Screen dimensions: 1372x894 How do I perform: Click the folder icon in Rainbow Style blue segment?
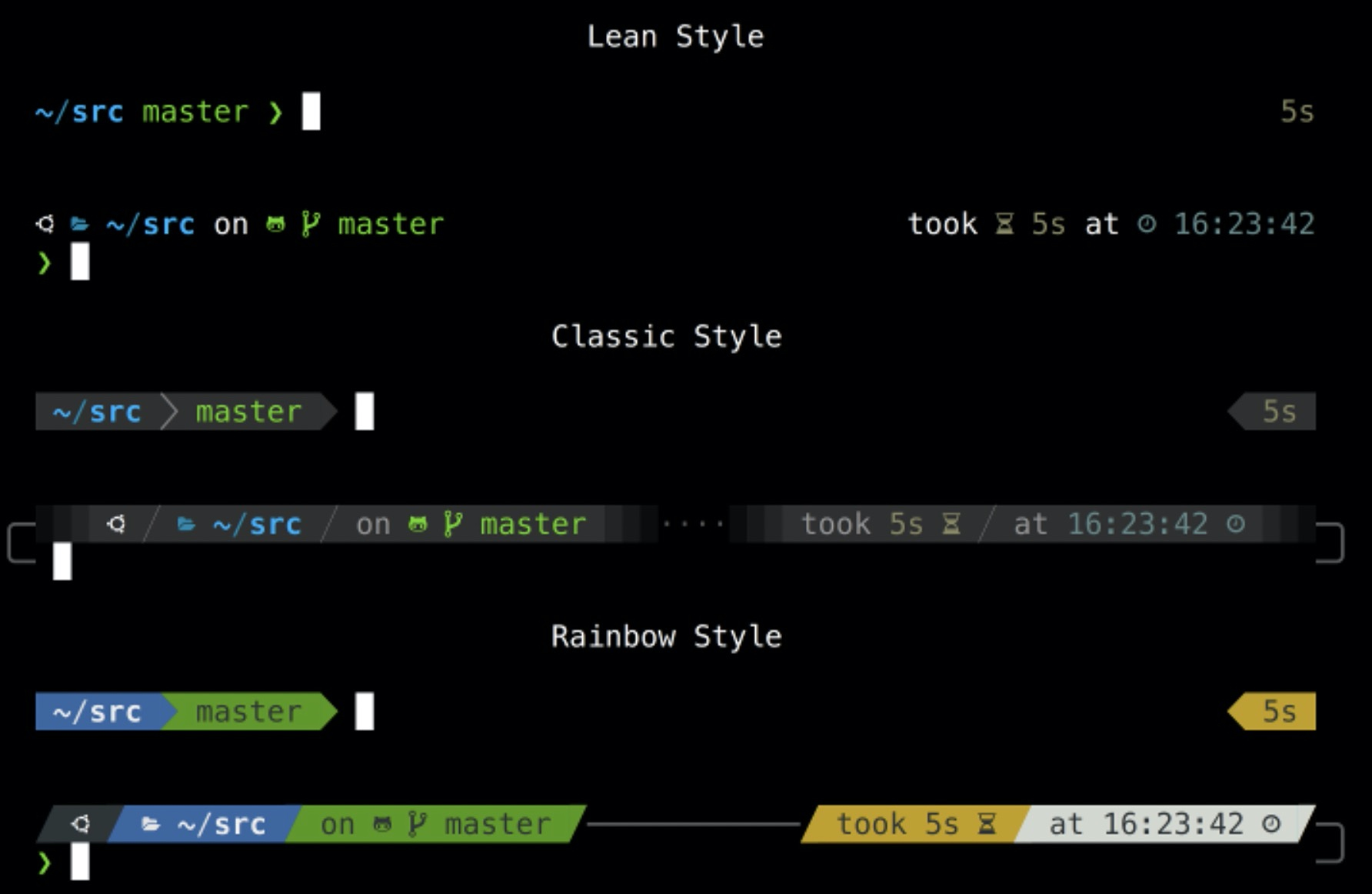[x=151, y=824]
